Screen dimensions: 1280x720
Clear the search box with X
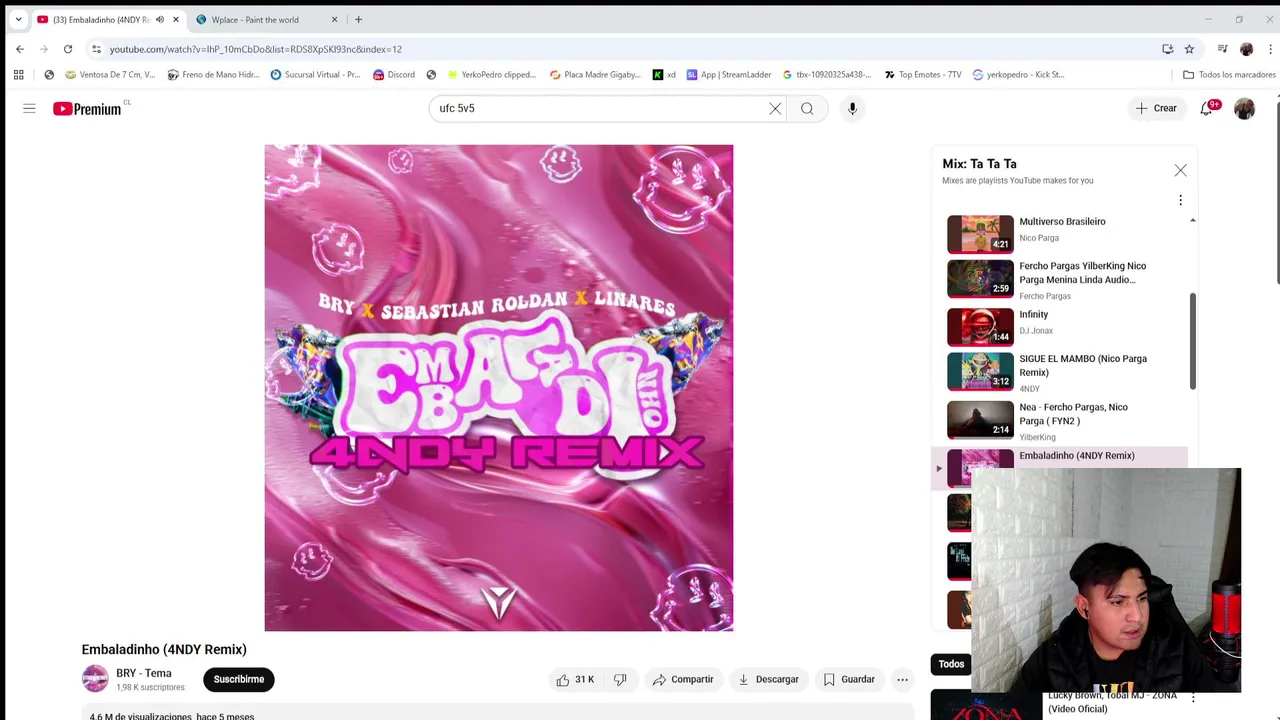point(775,108)
